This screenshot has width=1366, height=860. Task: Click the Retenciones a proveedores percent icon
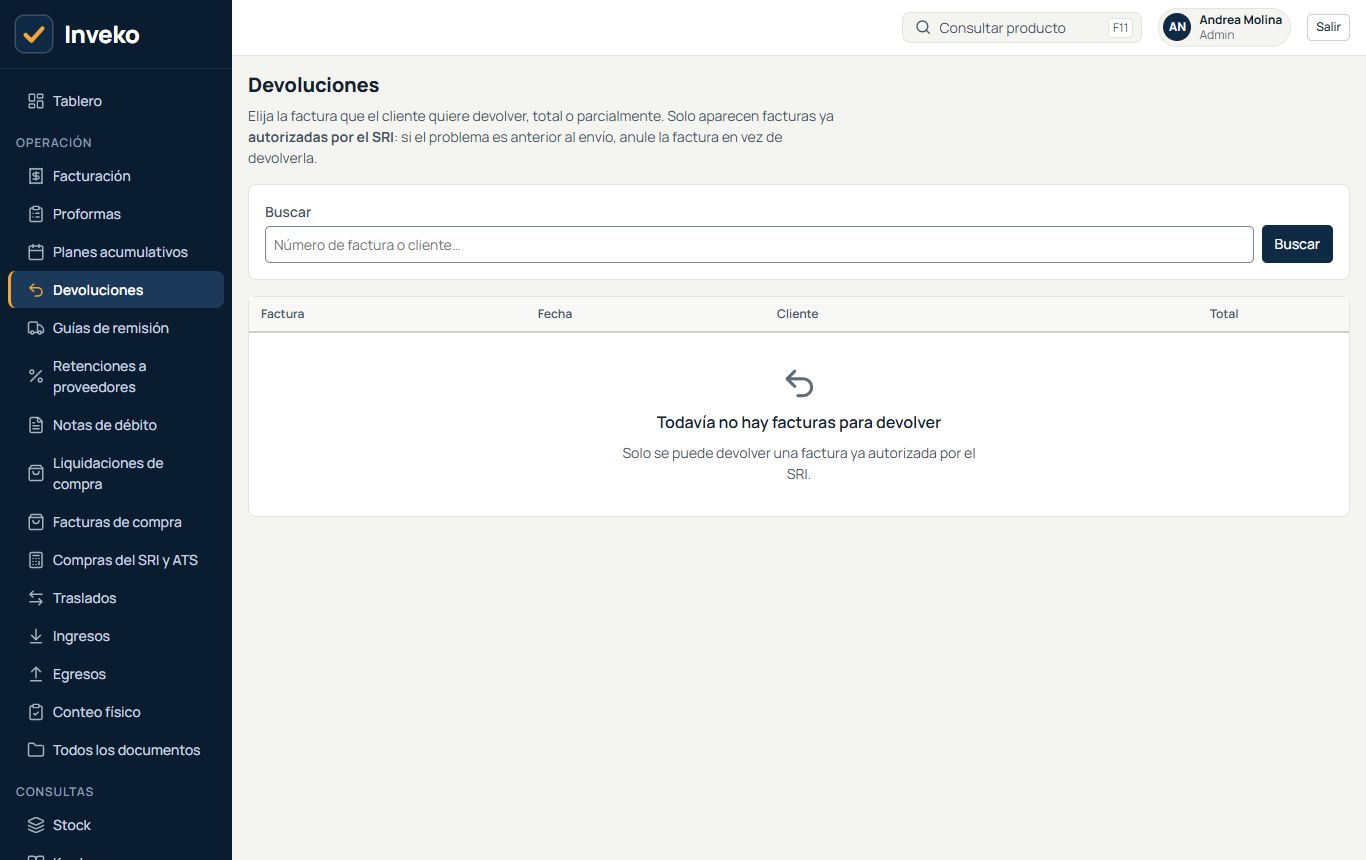[x=36, y=376]
